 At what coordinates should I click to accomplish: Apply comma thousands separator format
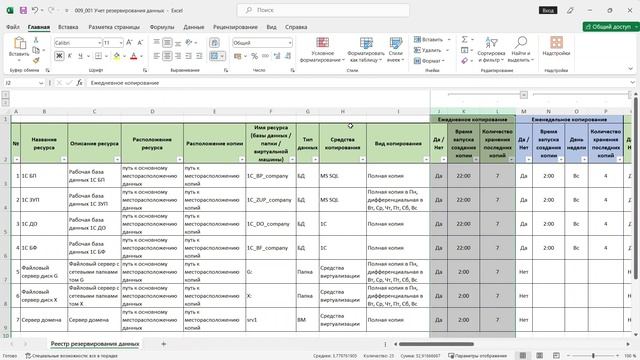(x=265, y=56)
